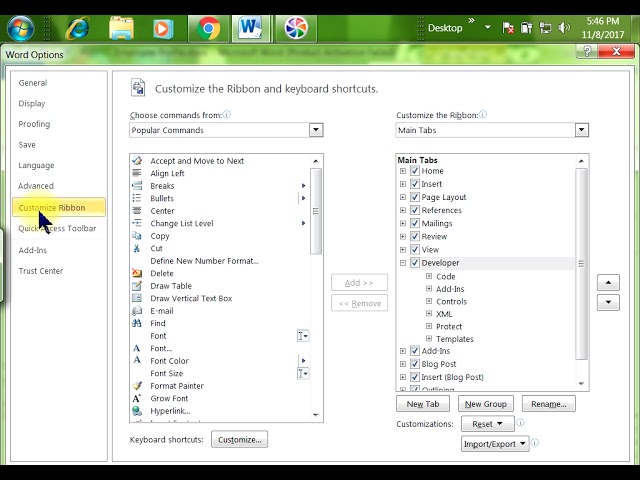
Task: Expand the Code group node
Action: pyautogui.click(x=429, y=276)
